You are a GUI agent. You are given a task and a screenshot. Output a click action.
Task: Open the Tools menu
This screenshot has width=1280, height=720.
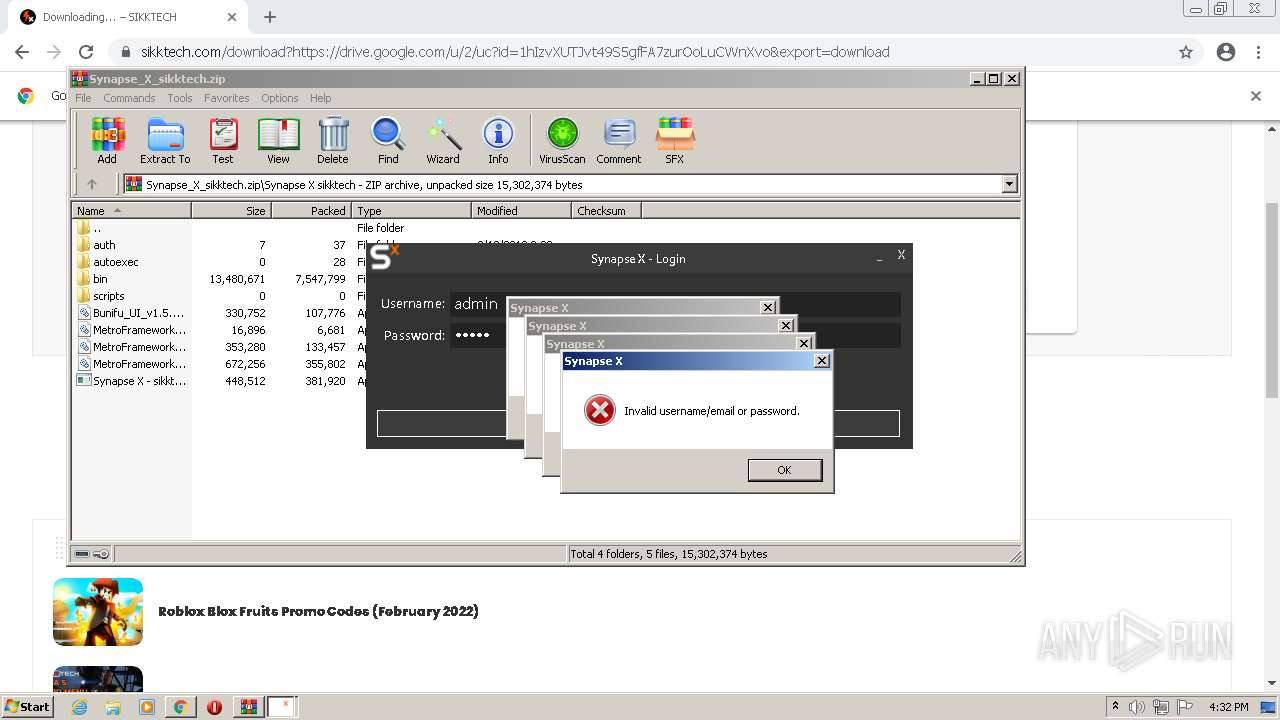[x=180, y=98]
